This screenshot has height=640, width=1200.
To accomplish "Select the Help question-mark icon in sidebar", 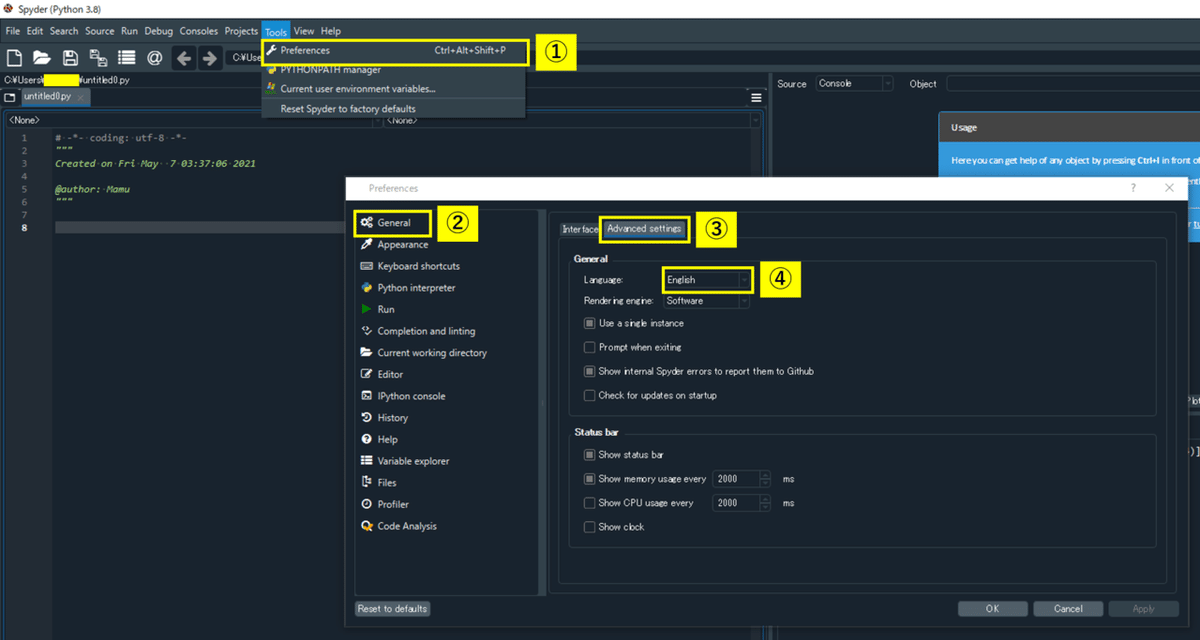I will pyautogui.click(x=367, y=439).
